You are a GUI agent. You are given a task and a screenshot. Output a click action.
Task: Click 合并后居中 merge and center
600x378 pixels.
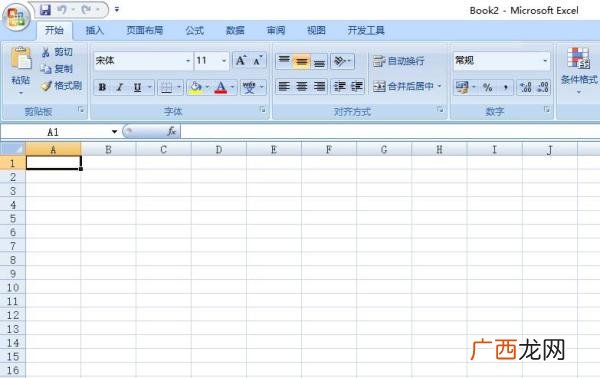[403, 86]
